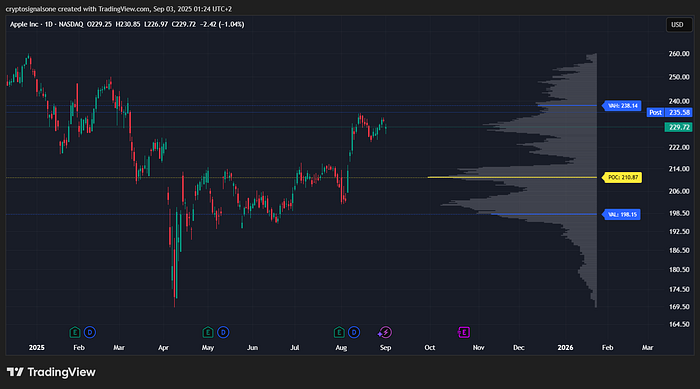Click the Oct time axis label
This screenshot has height=389, width=700.
429,347
